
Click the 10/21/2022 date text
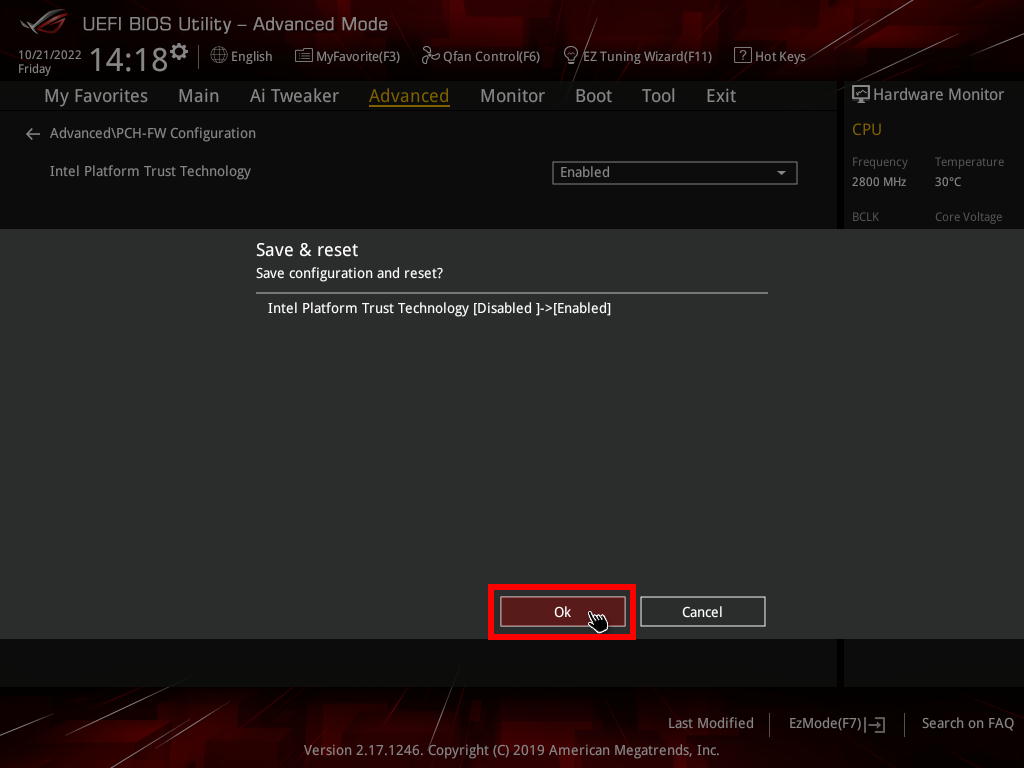[50, 55]
